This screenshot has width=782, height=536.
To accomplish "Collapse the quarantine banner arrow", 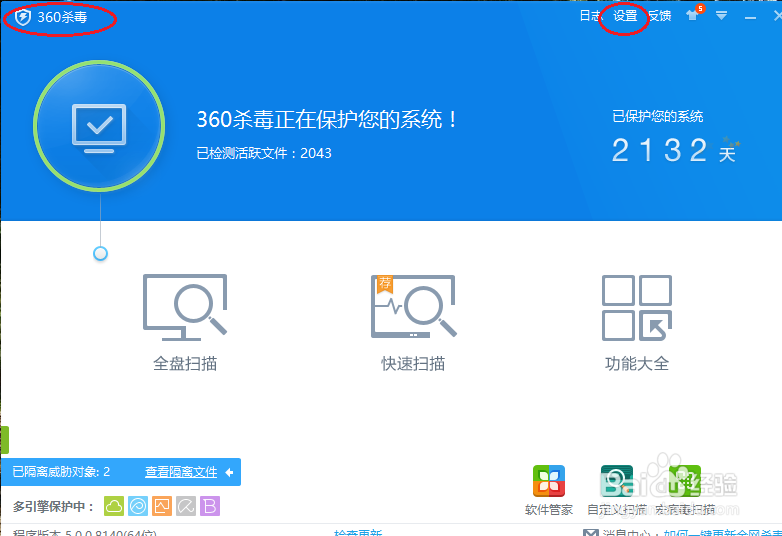I will (x=229, y=472).
